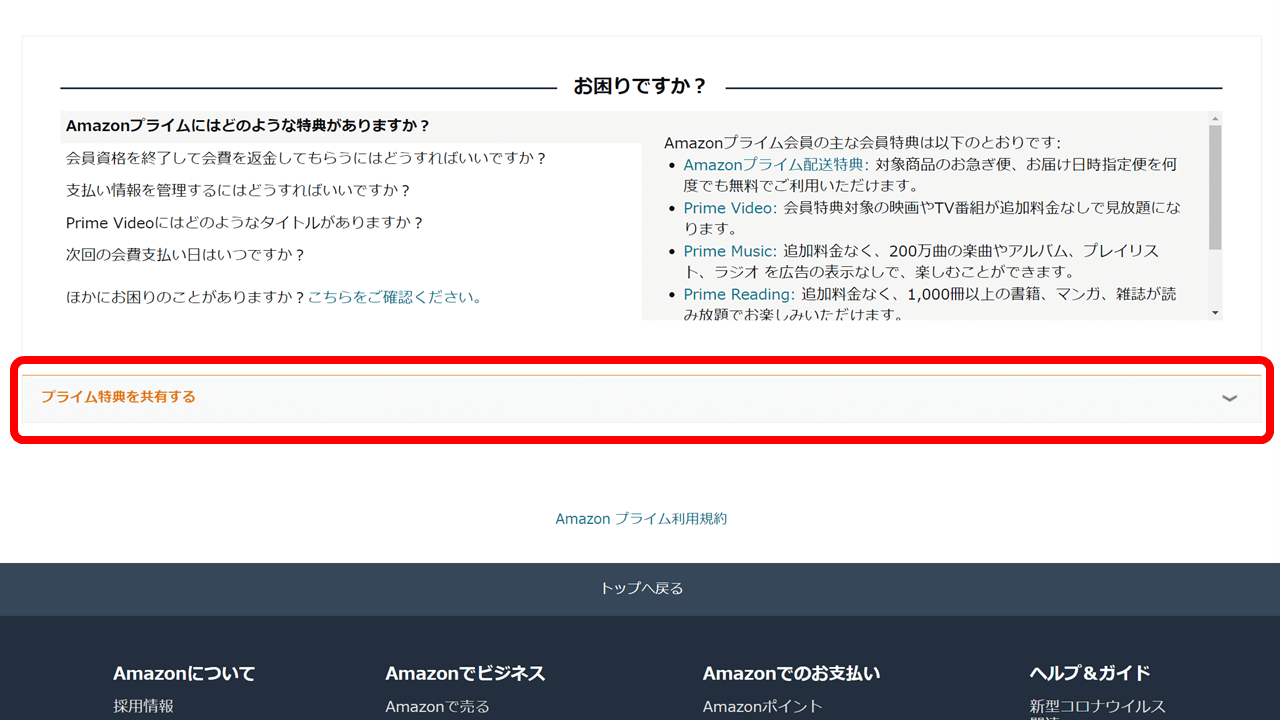Click the answer panel scroll-down arrow
This screenshot has width=1280, height=720.
pyautogui.click(x=1215, y=313)
